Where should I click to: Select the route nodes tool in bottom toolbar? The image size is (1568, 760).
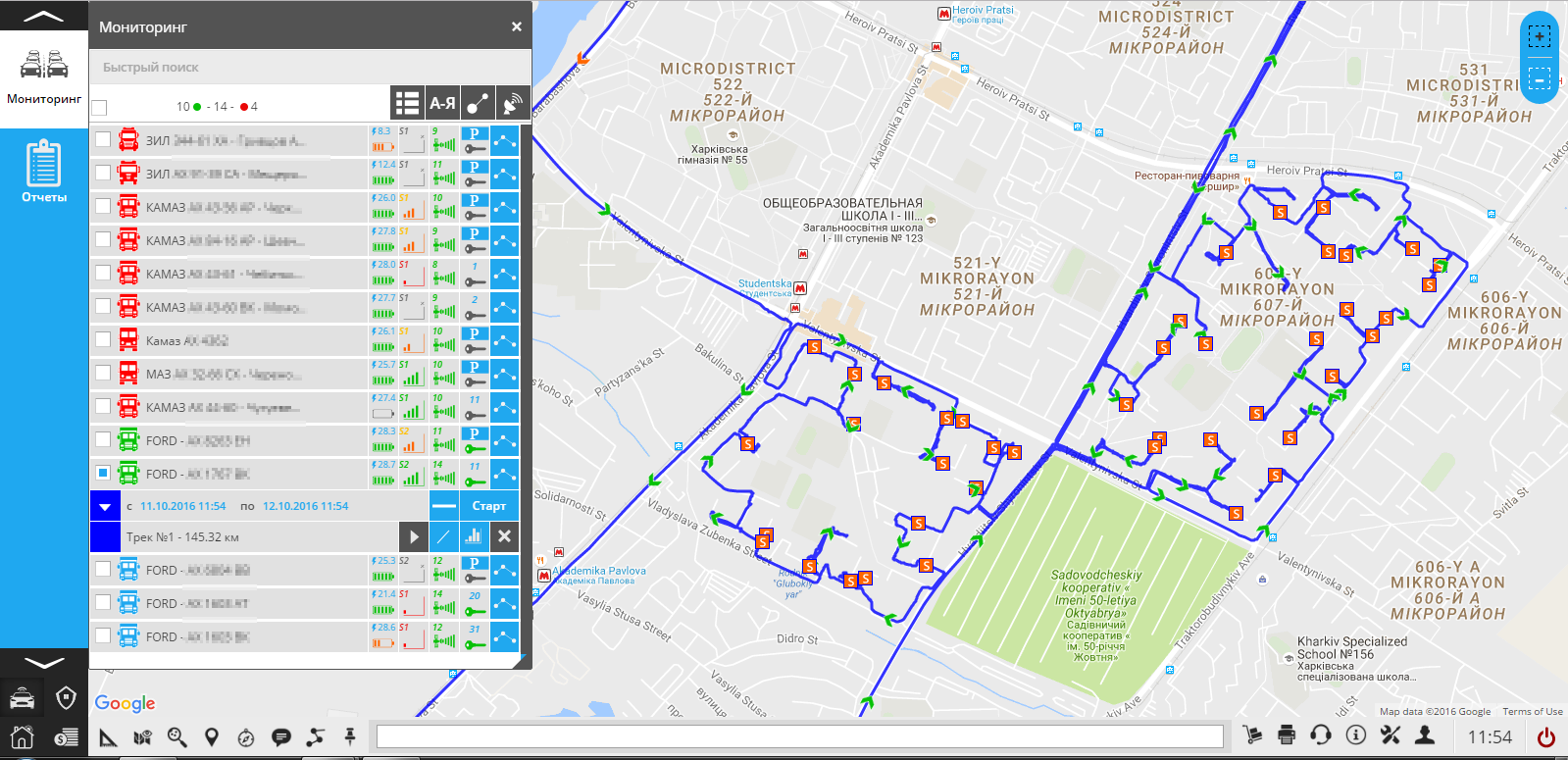pyautogui.click(x=315, y=736)
